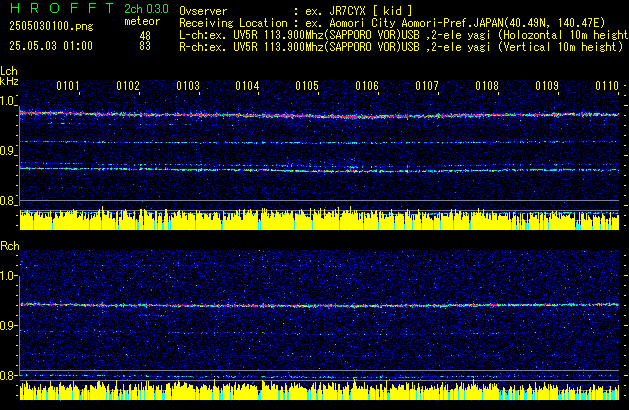This screenshot has height=410, width=629.
Task: Click the 0108 time marker
Action: click(487, 86)
